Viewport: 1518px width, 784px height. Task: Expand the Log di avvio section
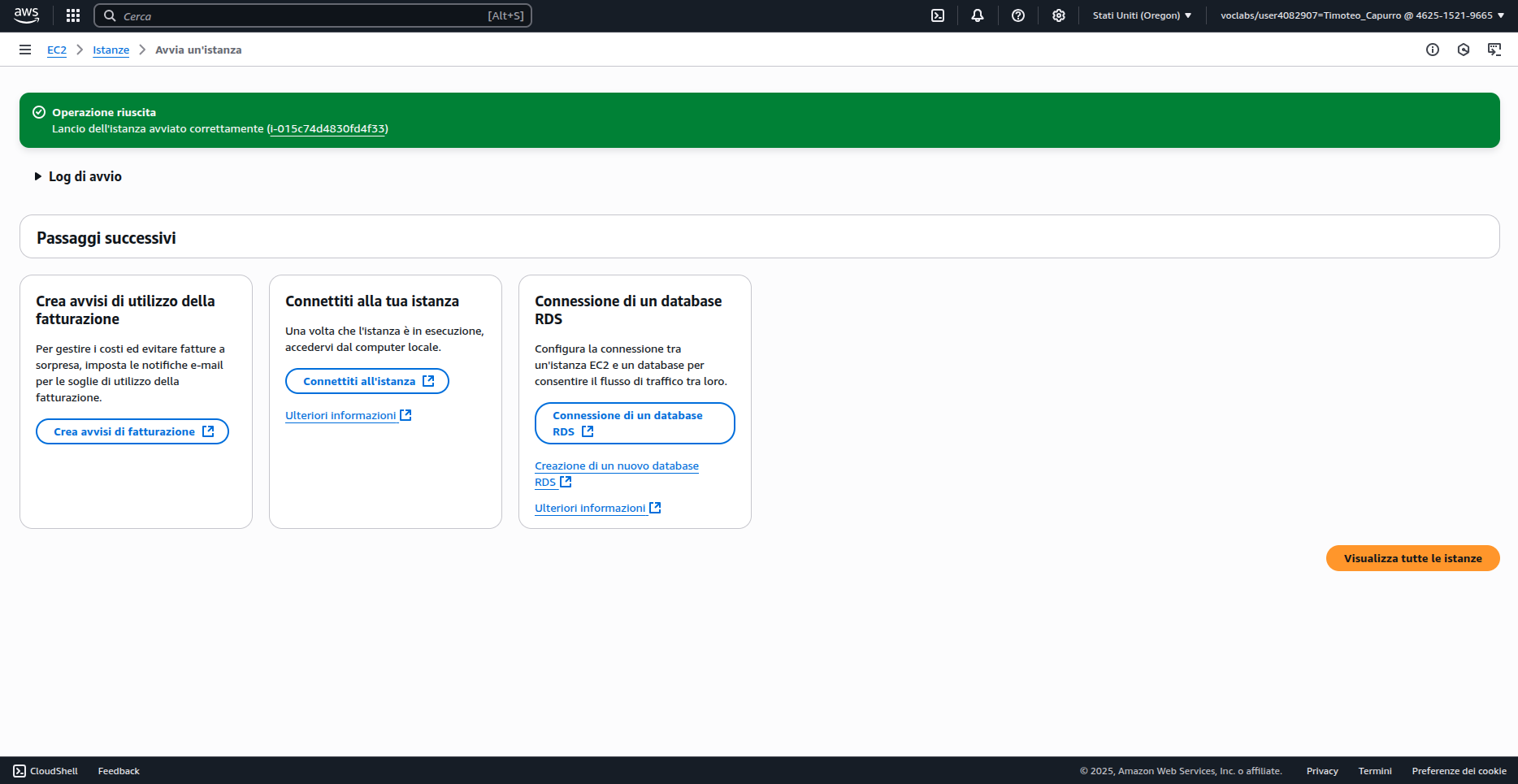pyautogui.click(x=78, y=176)
